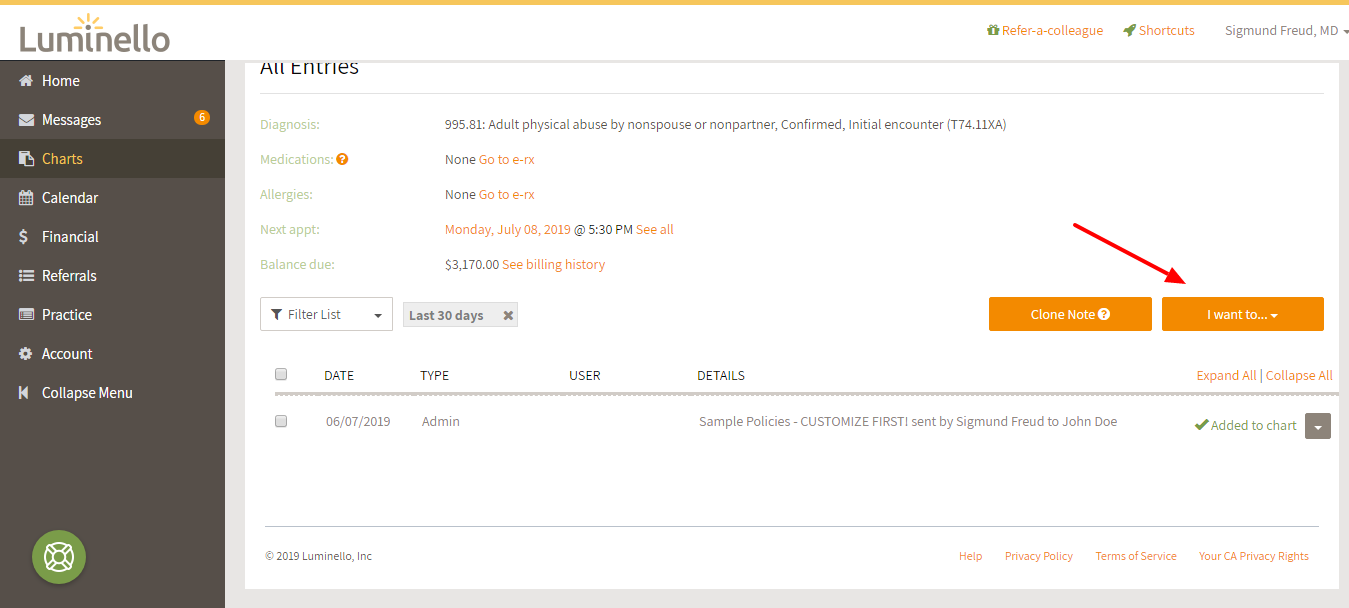Click the Account gear icon
Screen dimensions: 1349x608
click(x=26, y=354)
